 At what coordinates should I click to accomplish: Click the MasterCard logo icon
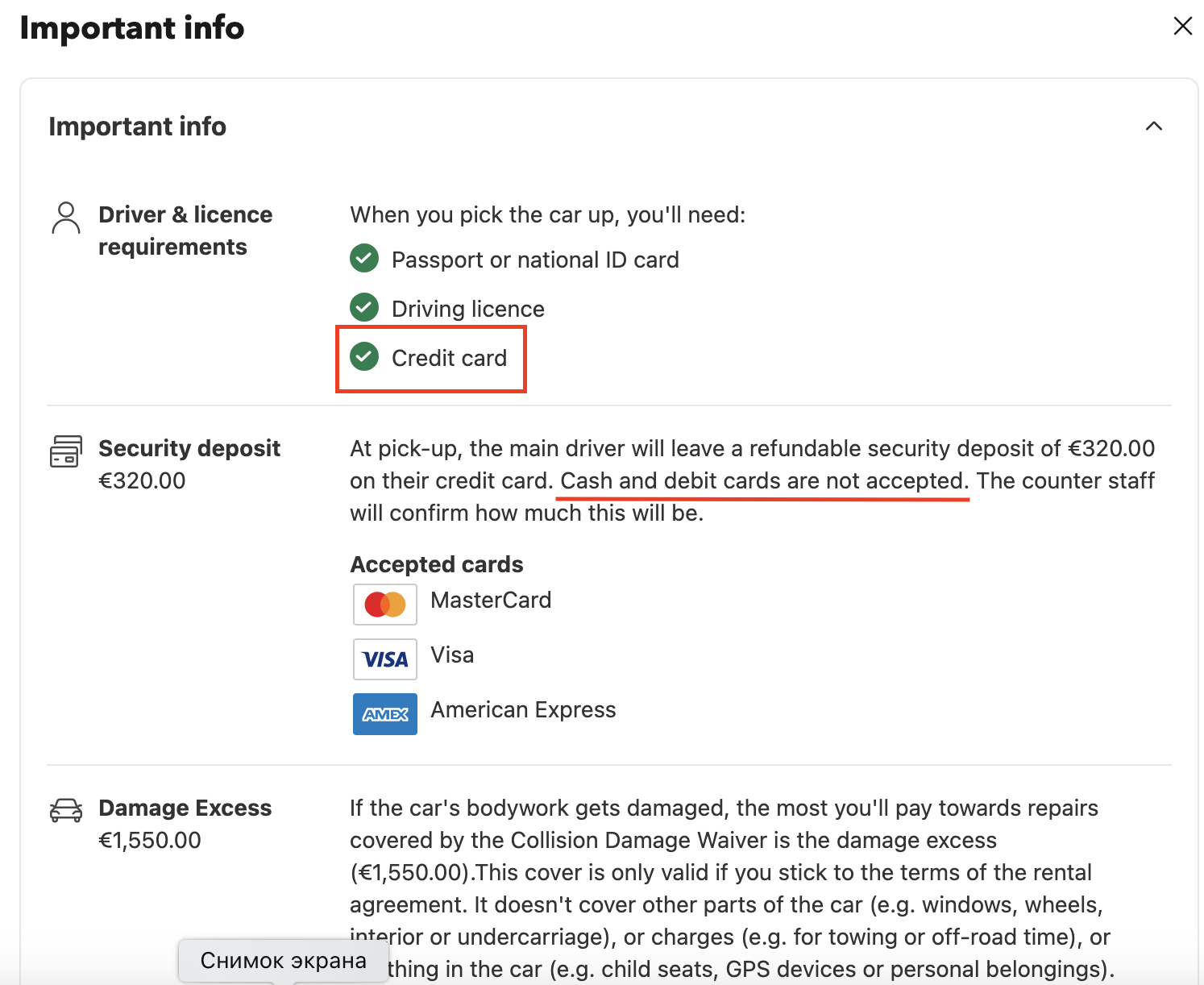pos(385,605)
